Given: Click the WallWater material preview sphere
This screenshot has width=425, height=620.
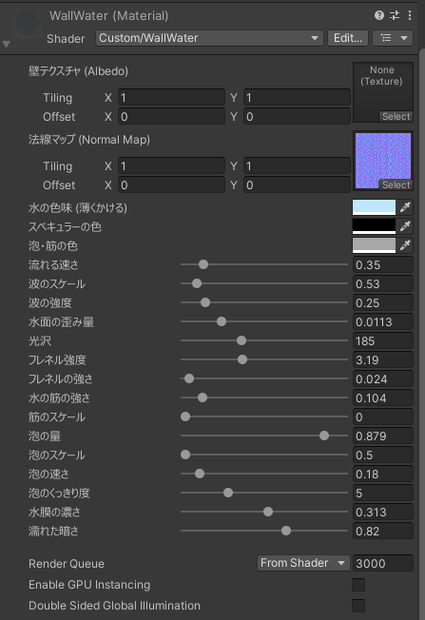Looking at the screenshot, I should click(26, 24).
